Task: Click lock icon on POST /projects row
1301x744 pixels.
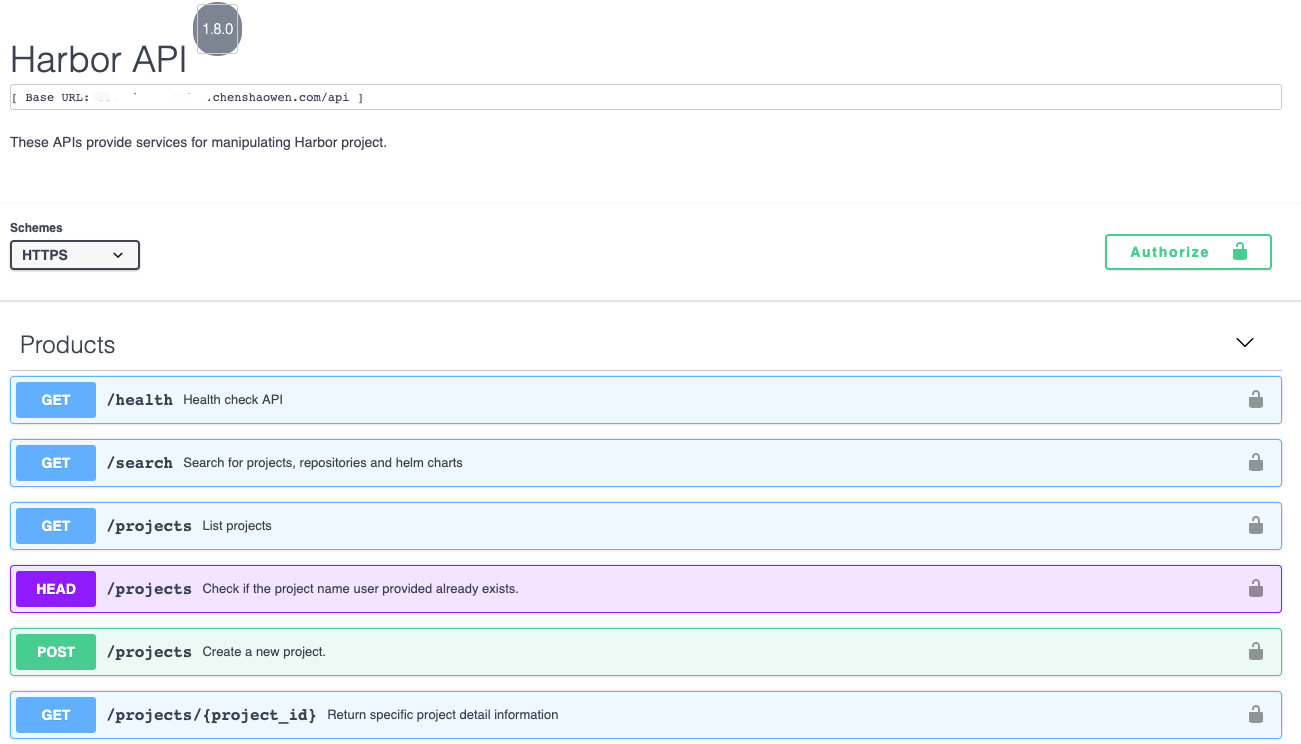Action: 1255,652
